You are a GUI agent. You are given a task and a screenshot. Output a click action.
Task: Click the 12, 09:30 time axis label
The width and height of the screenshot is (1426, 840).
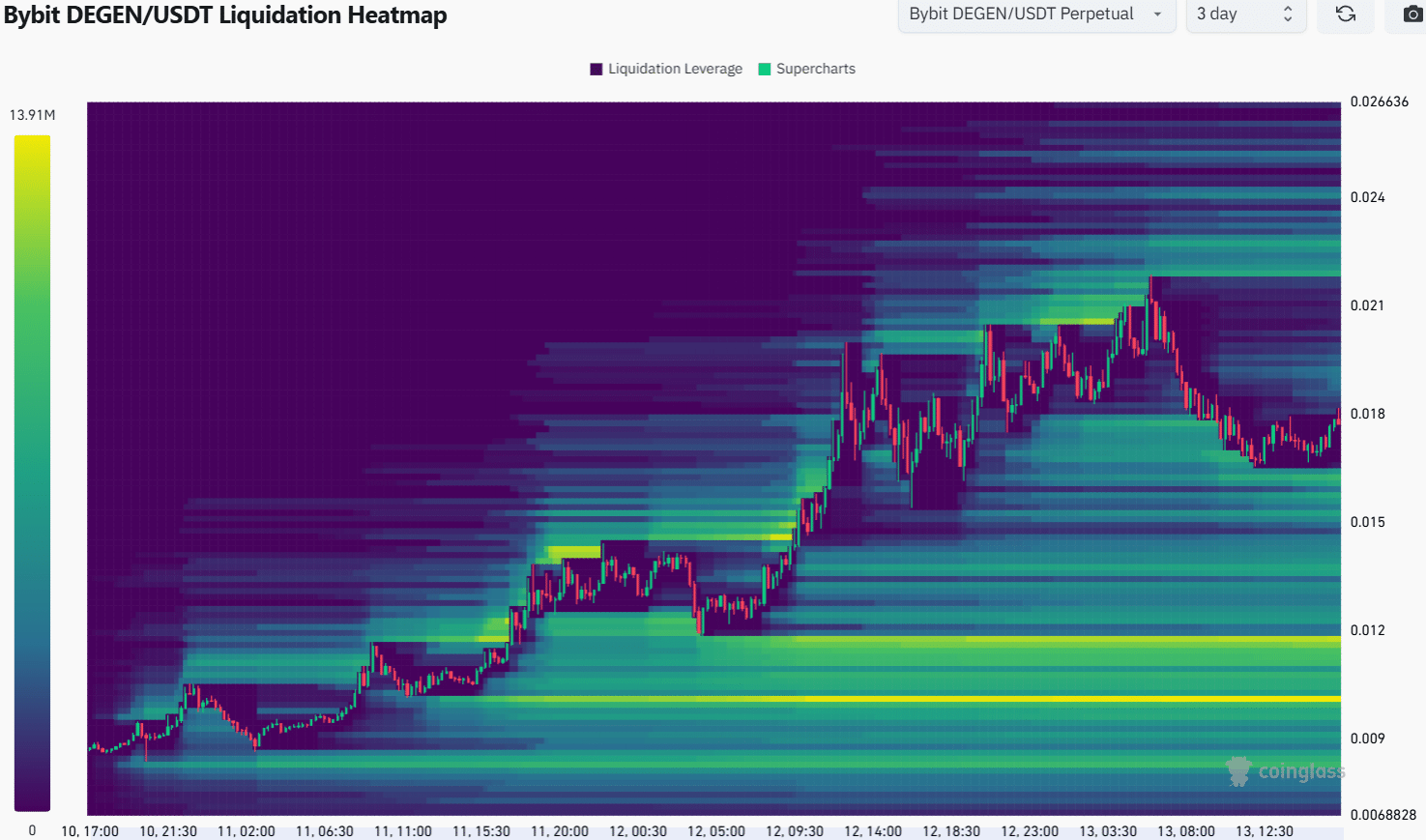[795, 831]
